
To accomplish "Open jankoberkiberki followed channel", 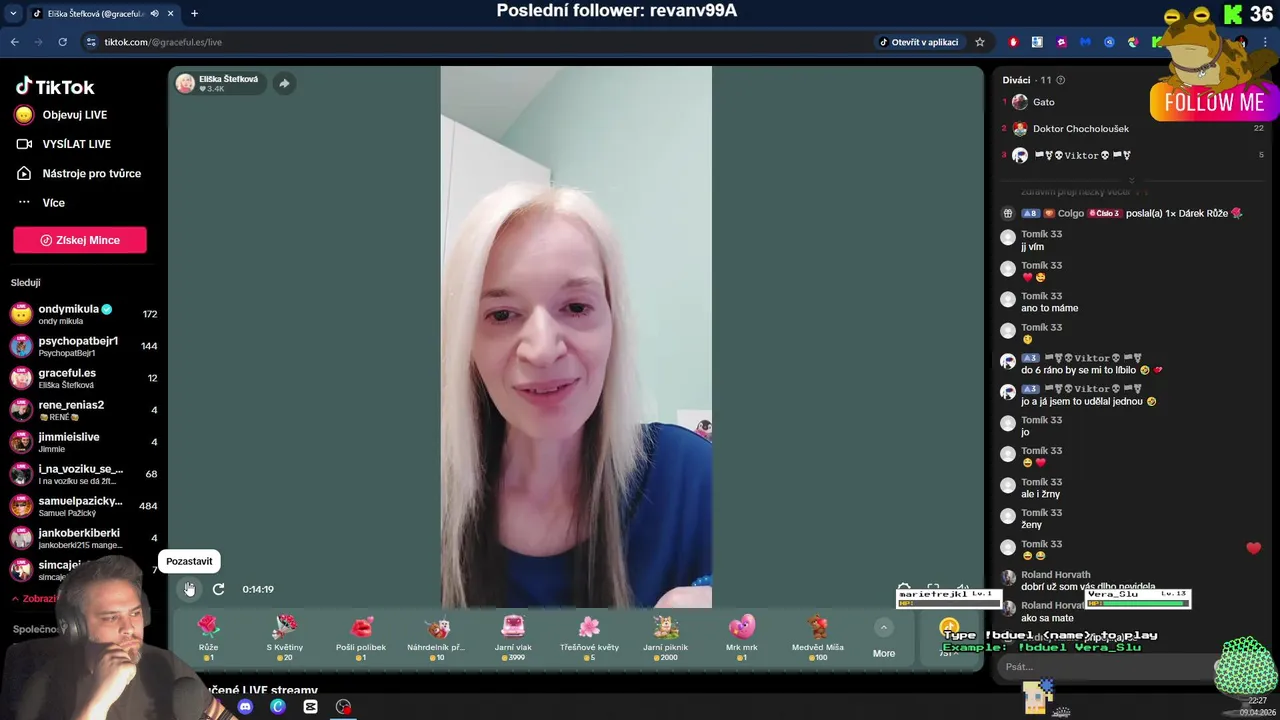I will pos(84,538).
